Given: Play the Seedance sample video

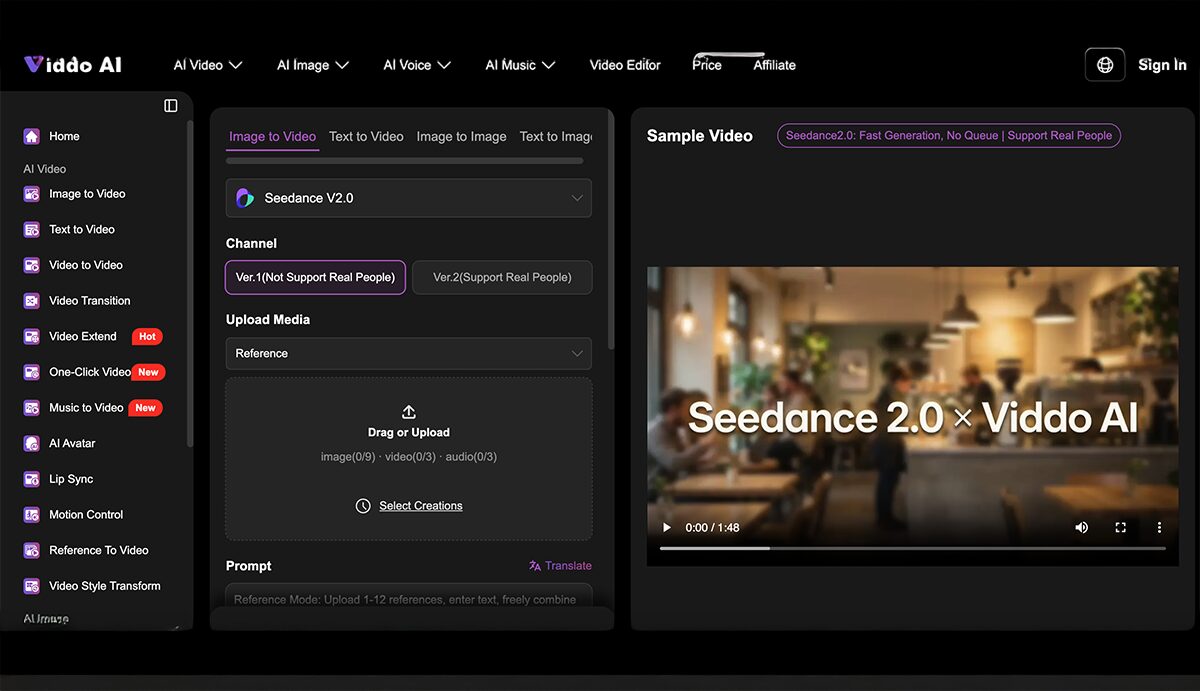Looking at the screenshot, I should (667, 527).
